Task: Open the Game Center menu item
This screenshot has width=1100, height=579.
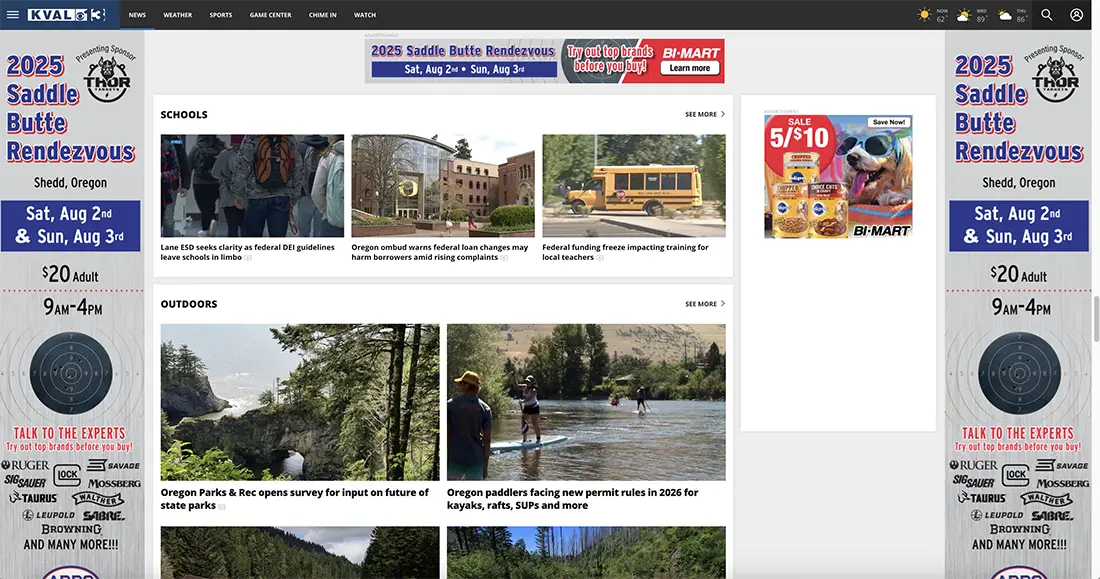Action: pyautogui.click(x=270, y=15)
